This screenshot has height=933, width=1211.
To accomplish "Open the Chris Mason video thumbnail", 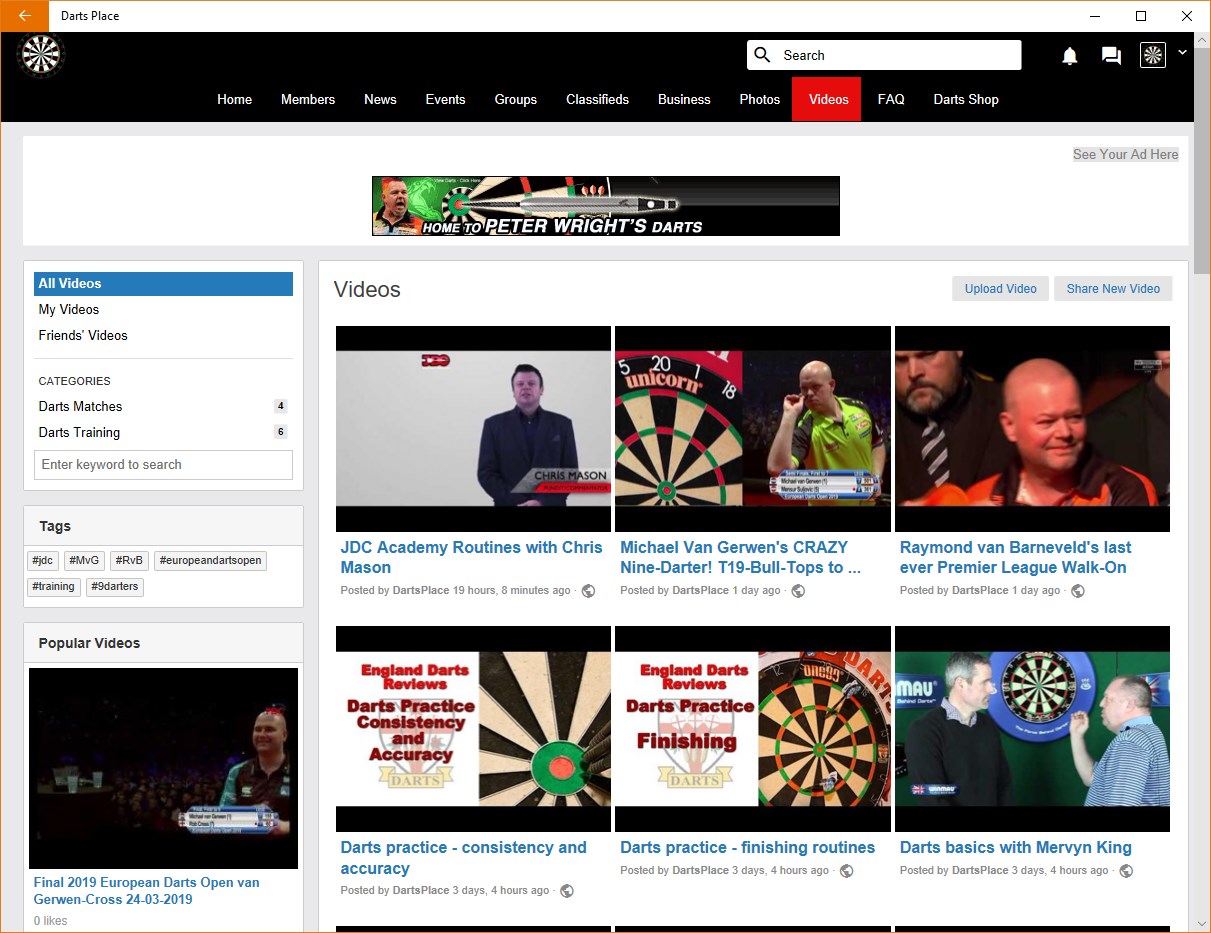I will [x=473, y=429].
